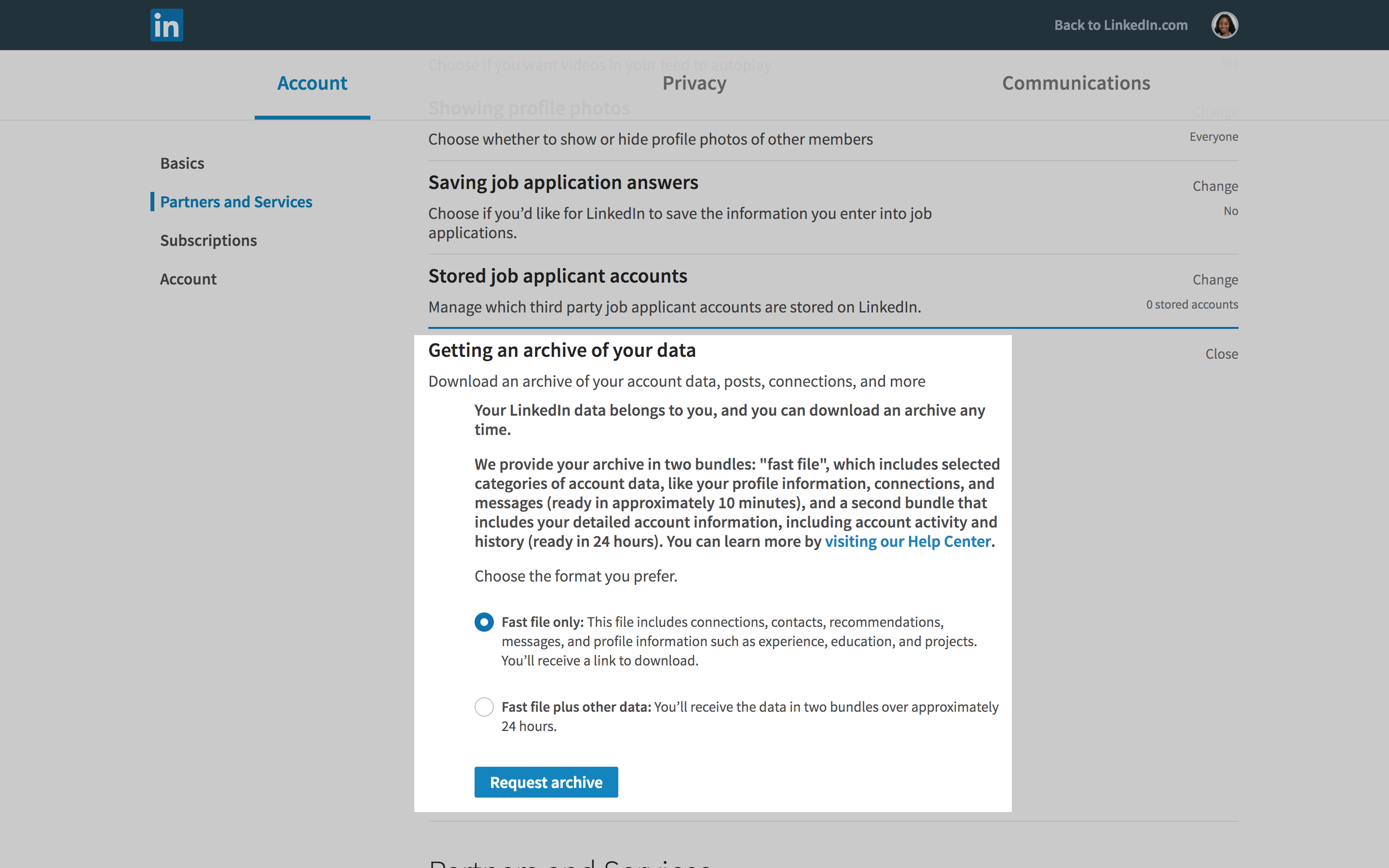Click the 0 stored accounts value
Image resolution: width=1389 pixels, height=868 pixels.
[1192, 305]
